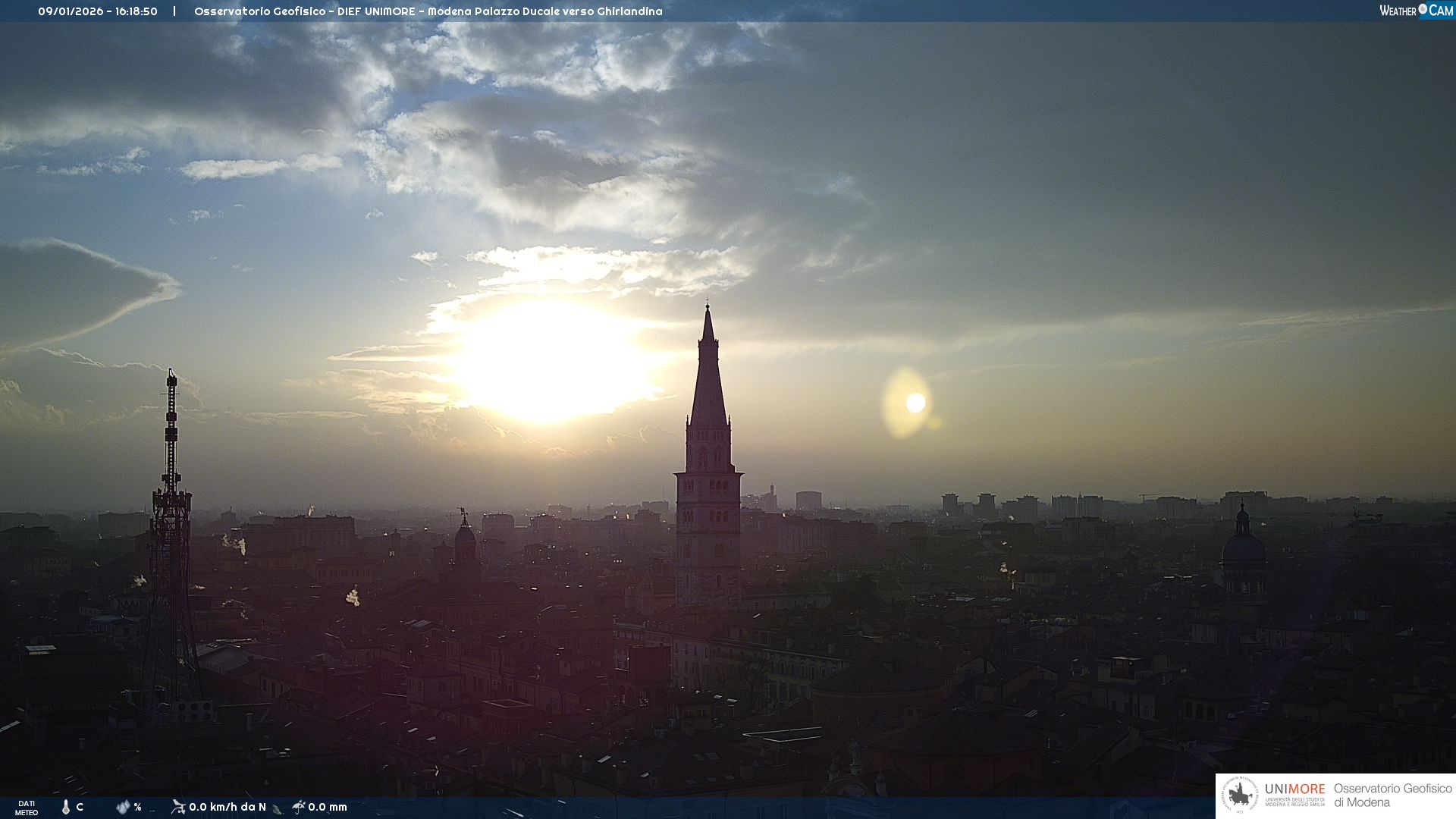Click the WeatherCam camera lens logo
Screen dimensions: 1456x819
pyautogui.click(x=1423, y=9)
